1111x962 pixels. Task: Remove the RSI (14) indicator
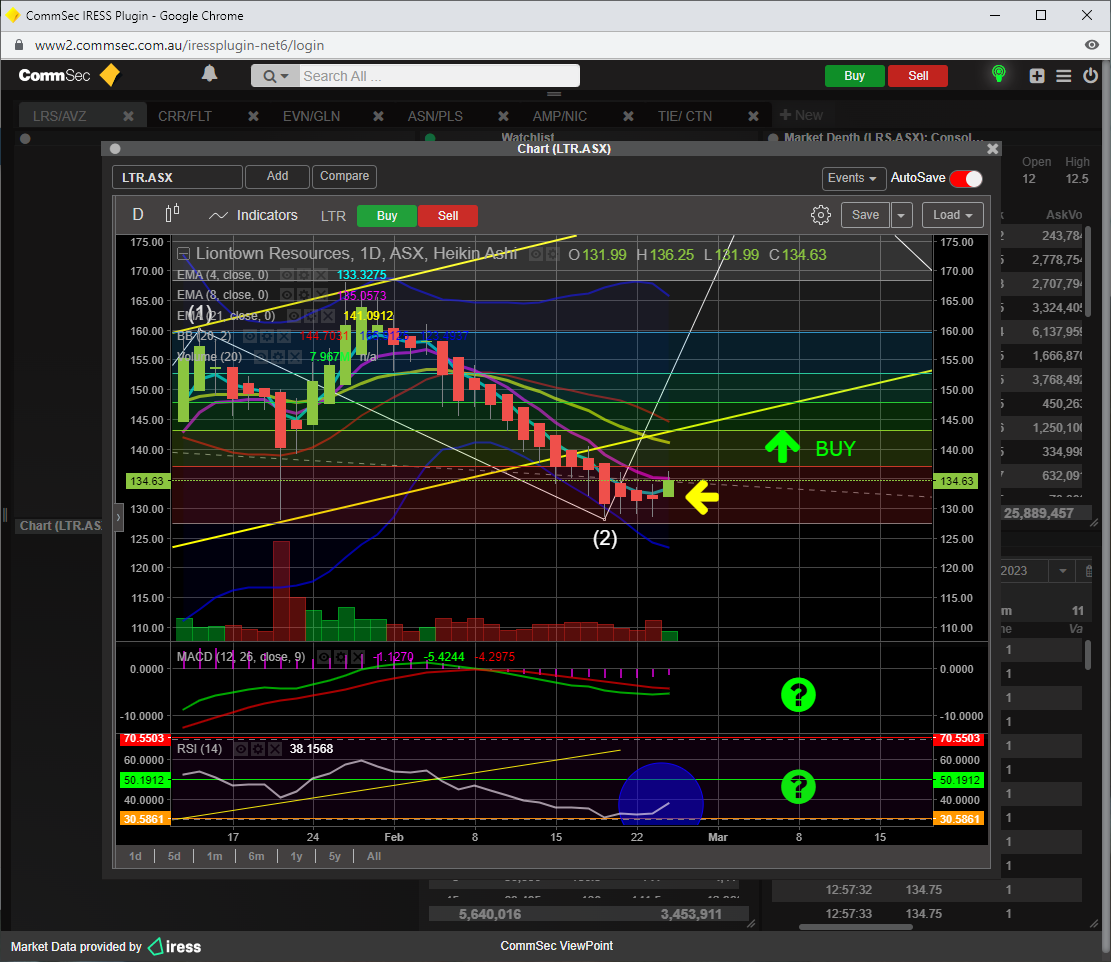coord(275,749)
